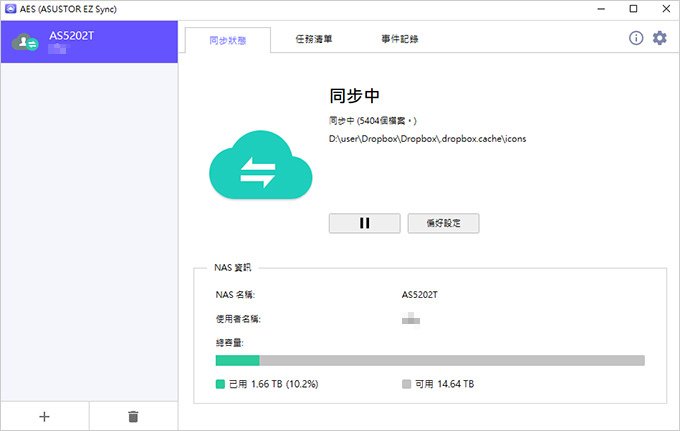
Task: Switch to the 事件記錄 tab
Action: (399, 39)
